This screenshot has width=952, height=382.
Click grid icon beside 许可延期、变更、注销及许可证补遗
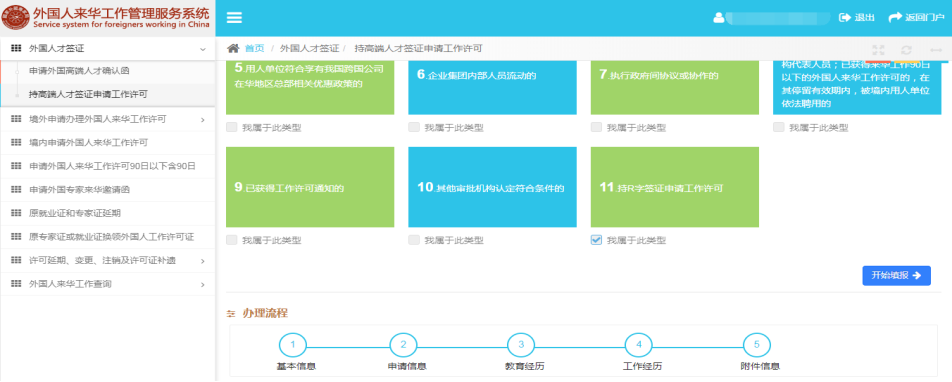(16, 260)
